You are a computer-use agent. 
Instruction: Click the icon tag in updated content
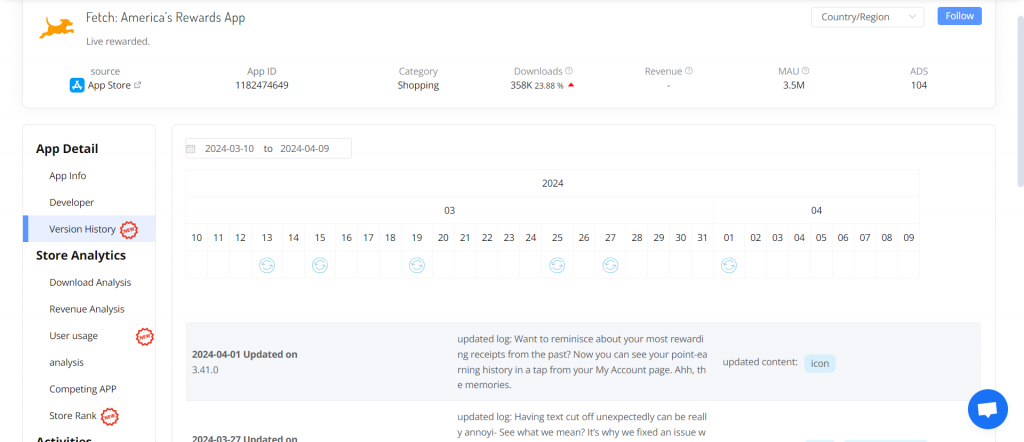(x=819, y=363)
